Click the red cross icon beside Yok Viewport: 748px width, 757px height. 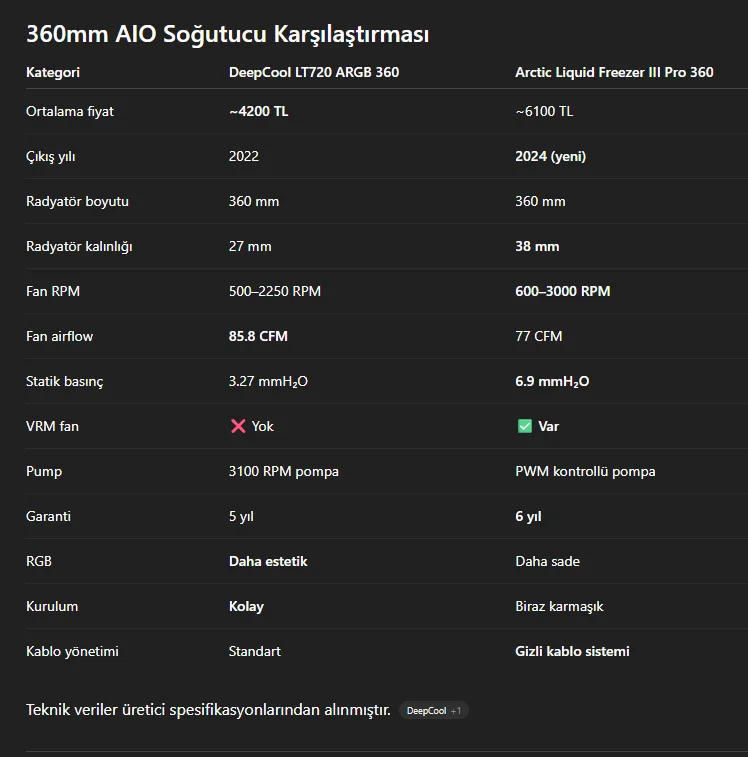tap(238, 426)
